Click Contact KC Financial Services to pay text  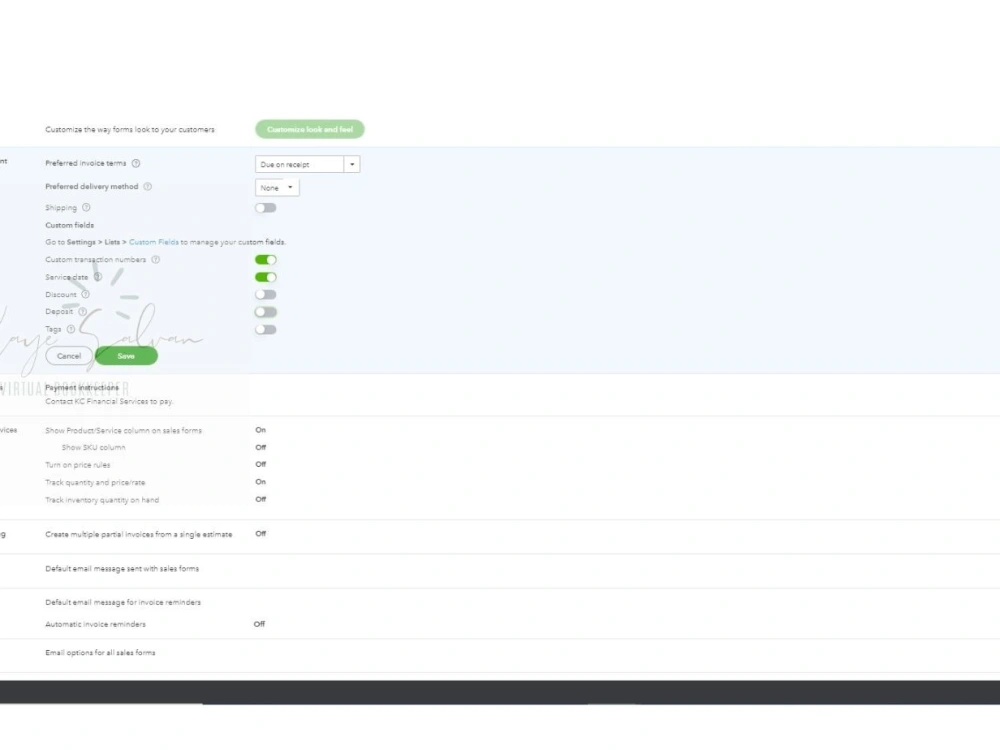pos(109,402)
